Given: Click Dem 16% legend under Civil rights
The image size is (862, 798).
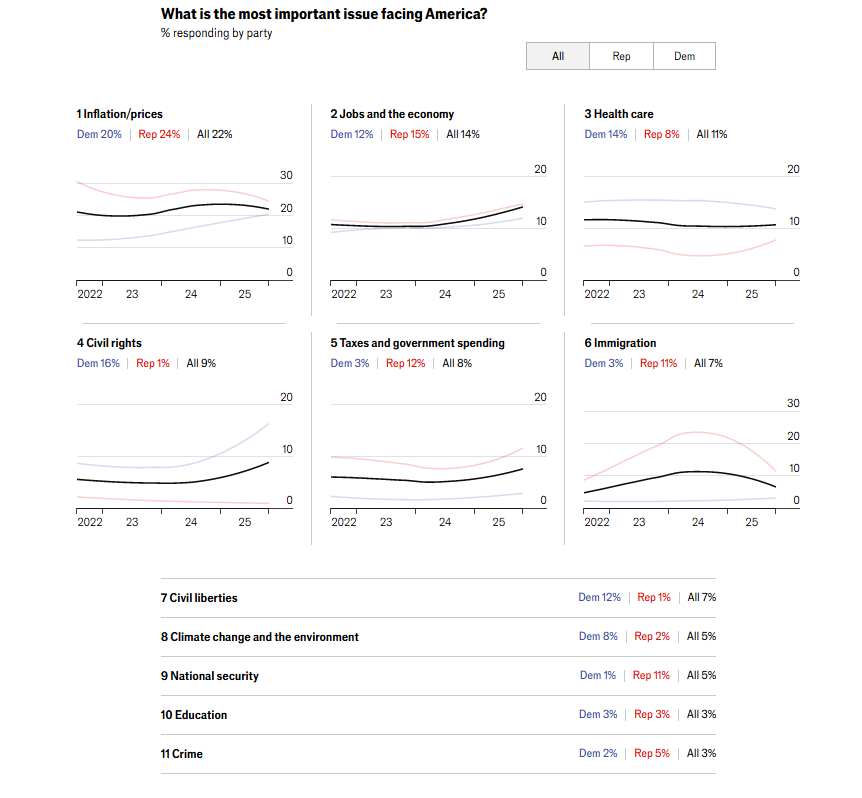Looking at the screenshot, I should pos(98,363).
